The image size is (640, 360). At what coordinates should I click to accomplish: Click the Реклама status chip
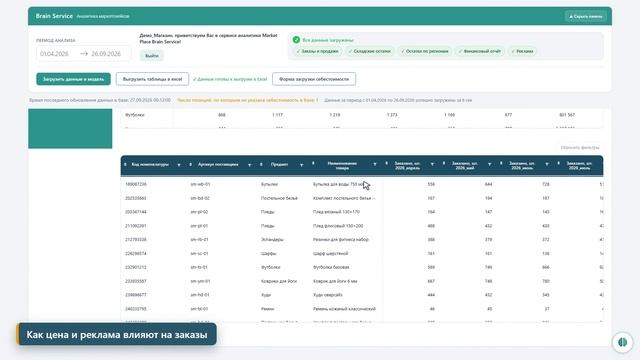coord(522,51)
